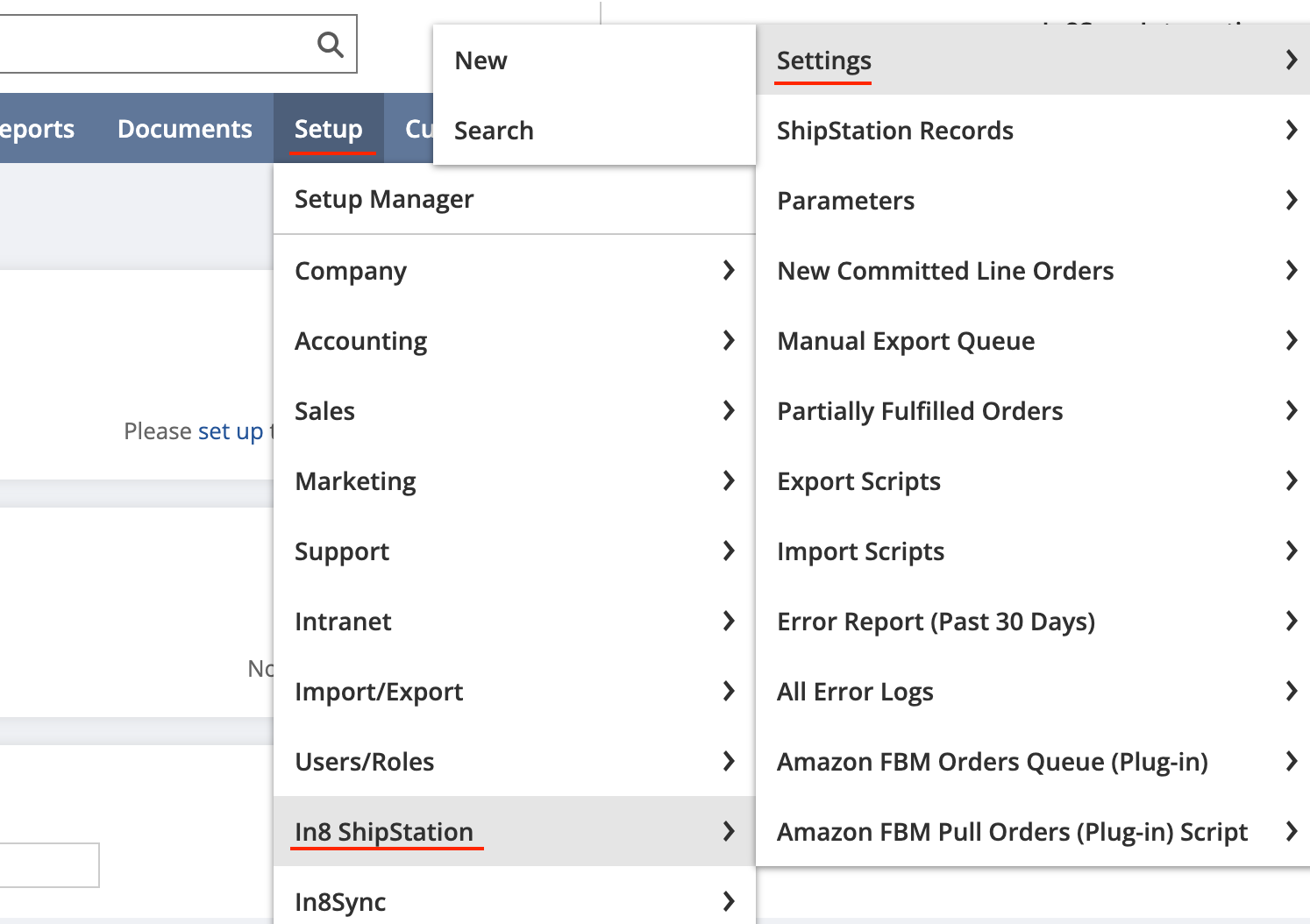Click the arrow next to In8Sync

click(x=728, y=900)
